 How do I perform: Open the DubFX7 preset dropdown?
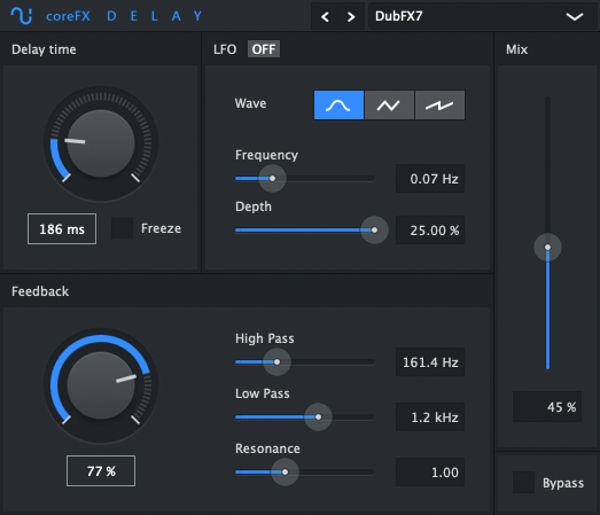[x=478, y=17]
